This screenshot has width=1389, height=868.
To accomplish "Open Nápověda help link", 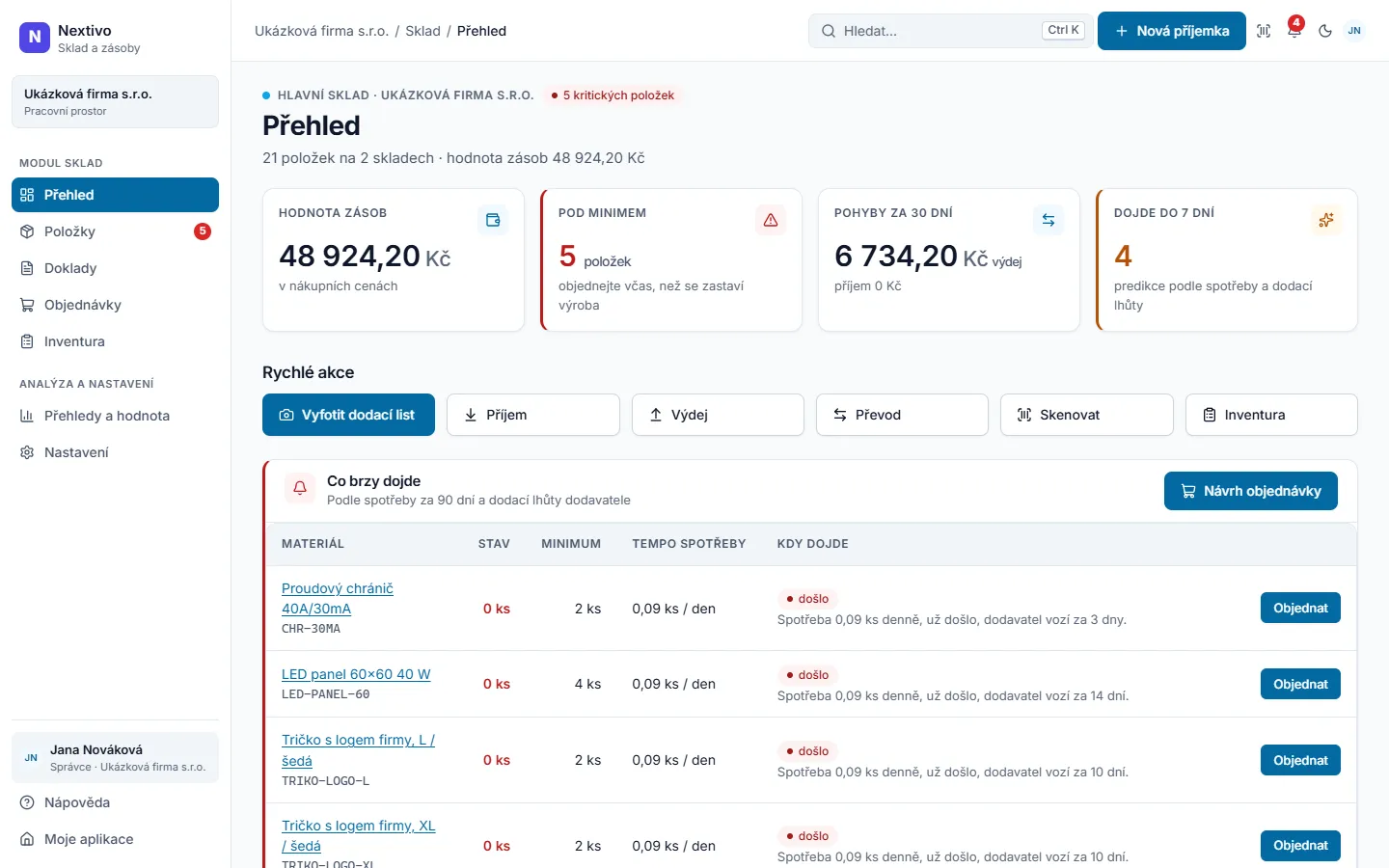I will (115, 802).
